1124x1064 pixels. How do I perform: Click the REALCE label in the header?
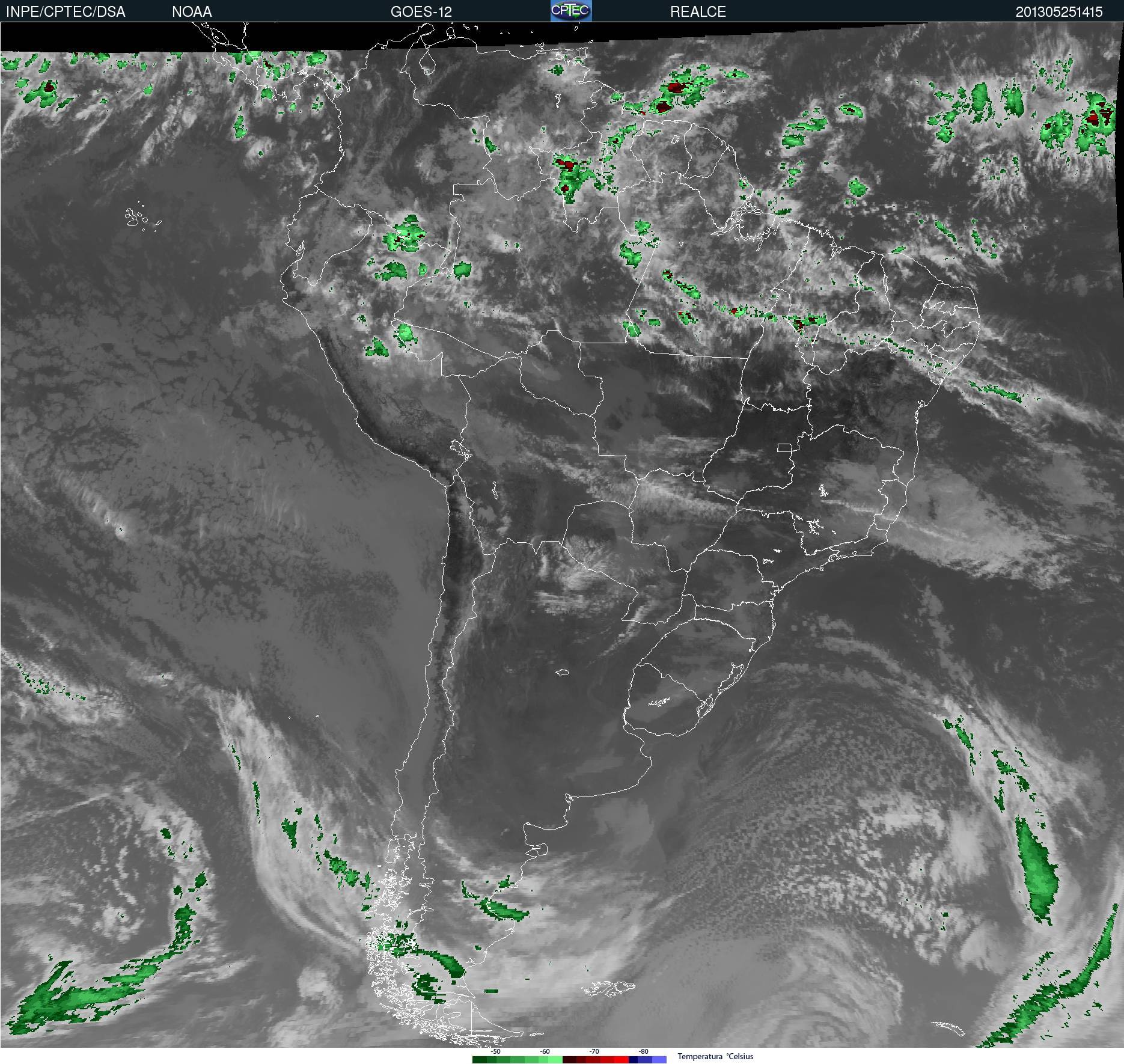point(698,11)
